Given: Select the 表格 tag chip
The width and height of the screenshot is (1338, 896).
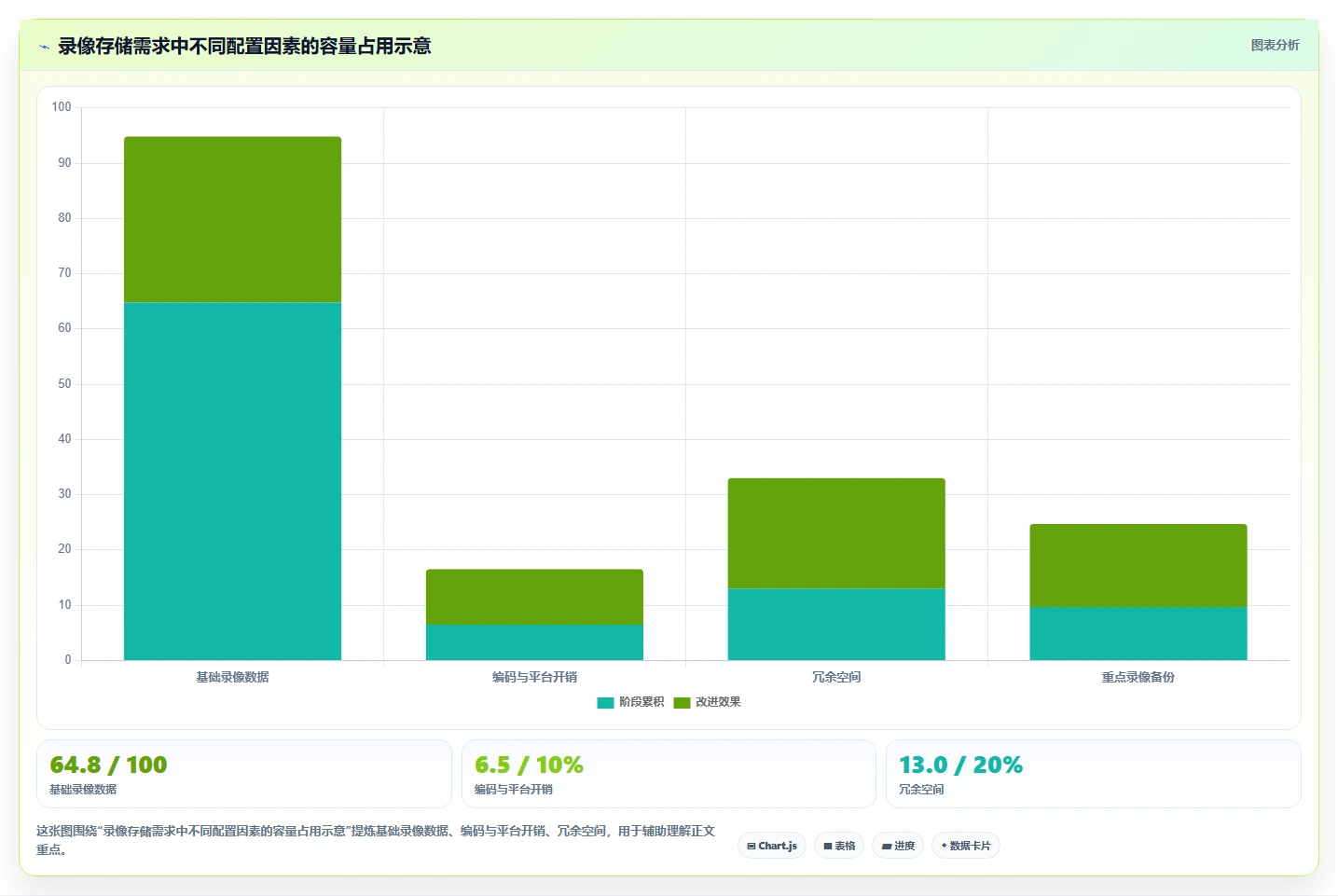Looking at the screenshot, I should point(839,846).
